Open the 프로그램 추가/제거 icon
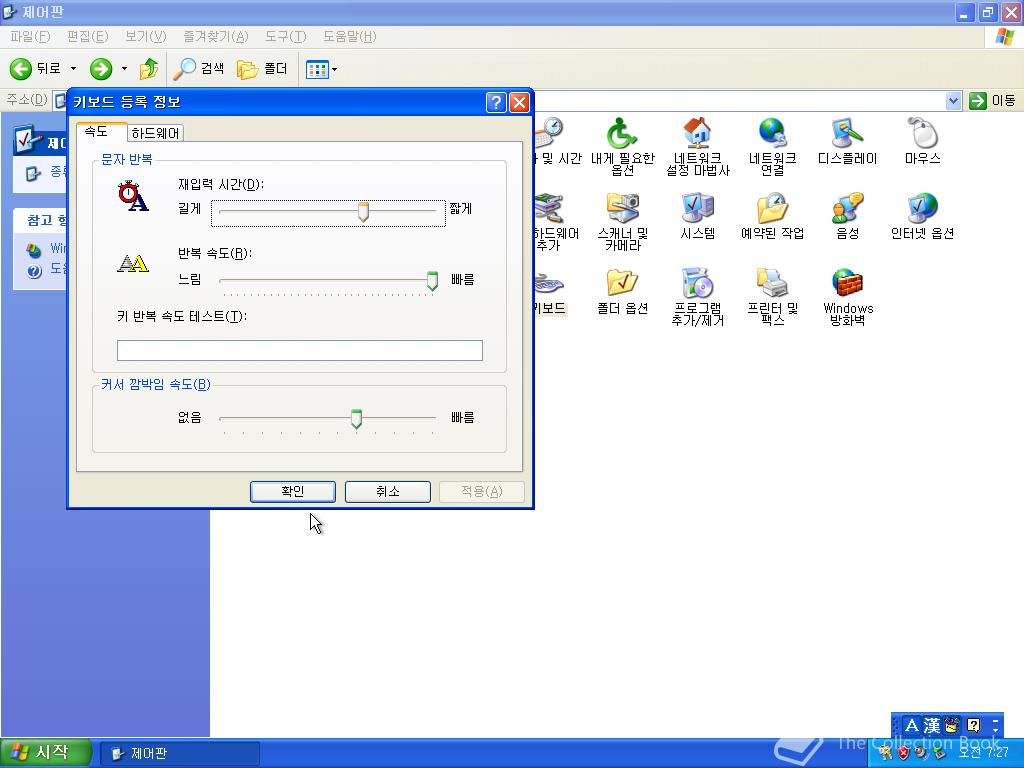The height and width of the screenshot is (768, 1024). [697, 297]
